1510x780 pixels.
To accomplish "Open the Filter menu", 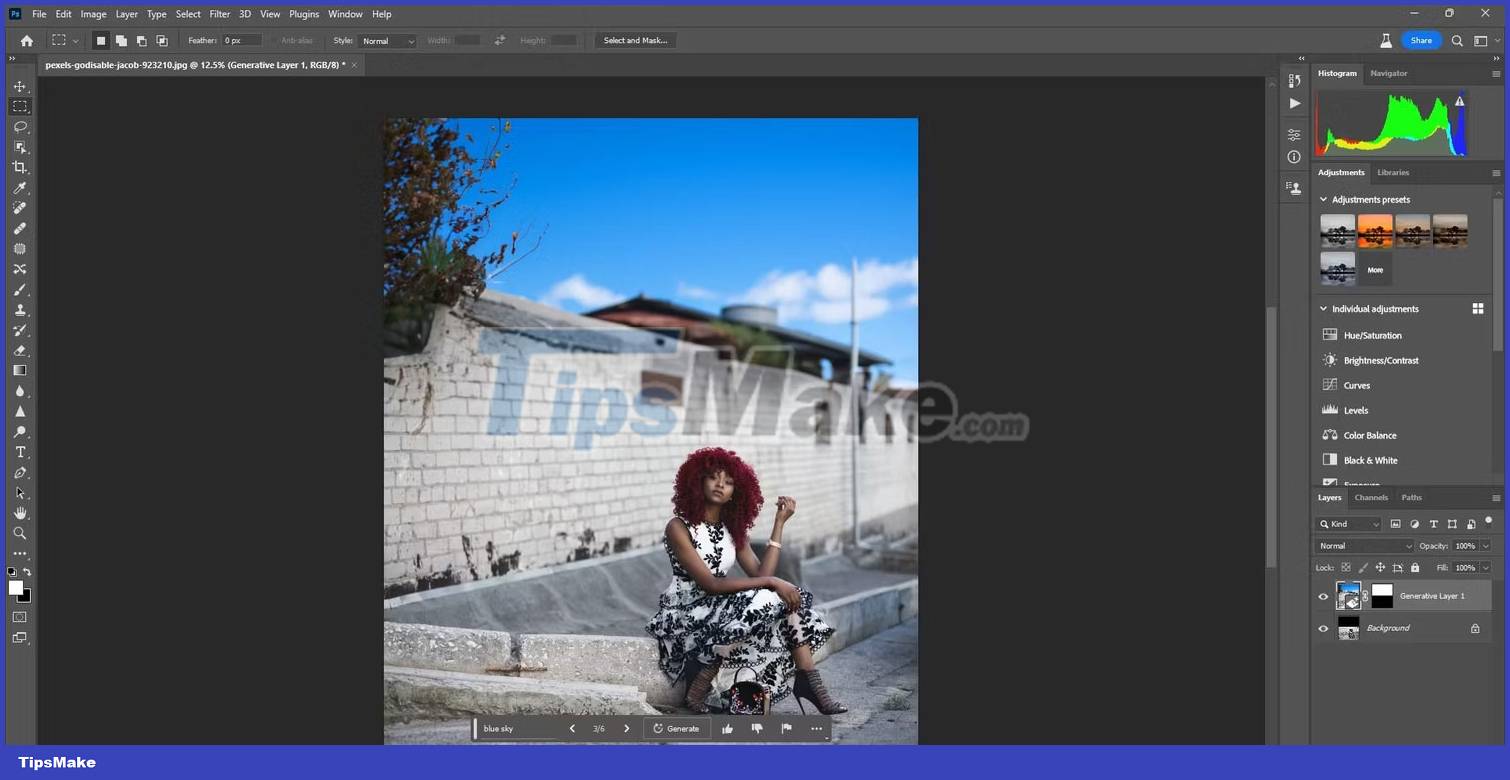I will [x=219, y=14].
